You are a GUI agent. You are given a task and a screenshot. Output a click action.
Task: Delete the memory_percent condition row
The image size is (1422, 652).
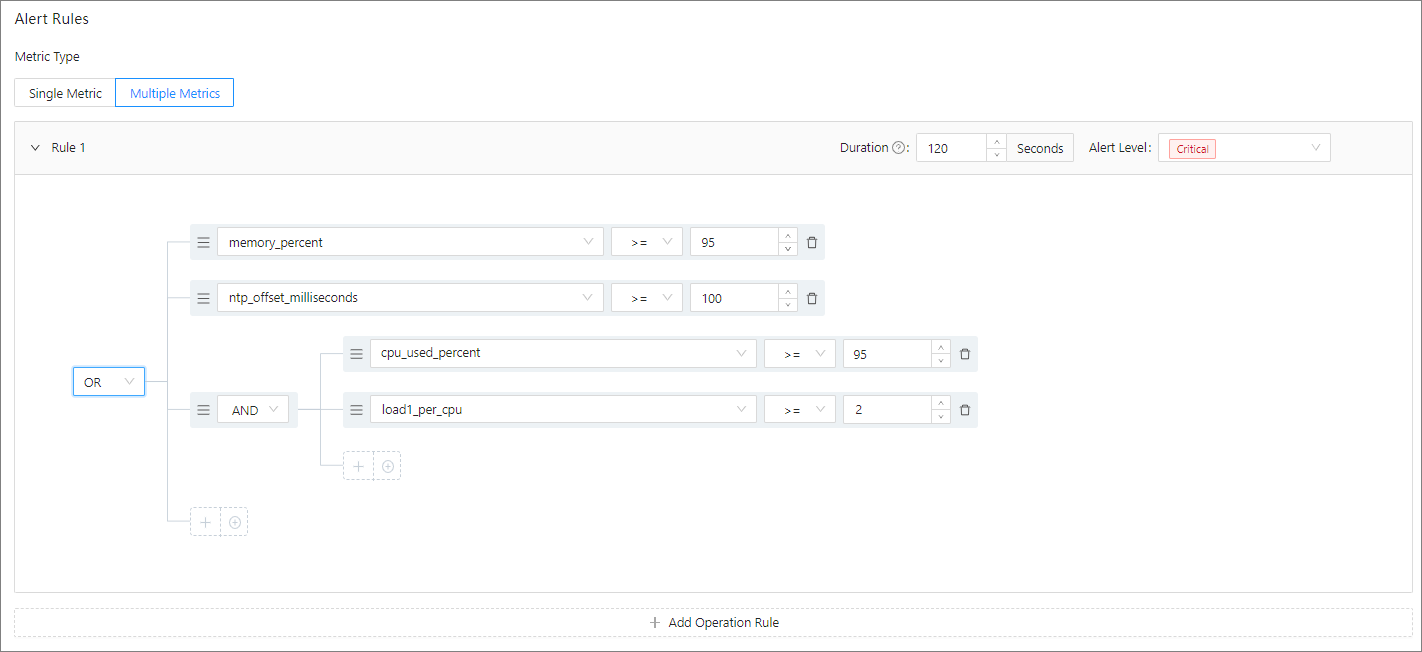(812, 242)
